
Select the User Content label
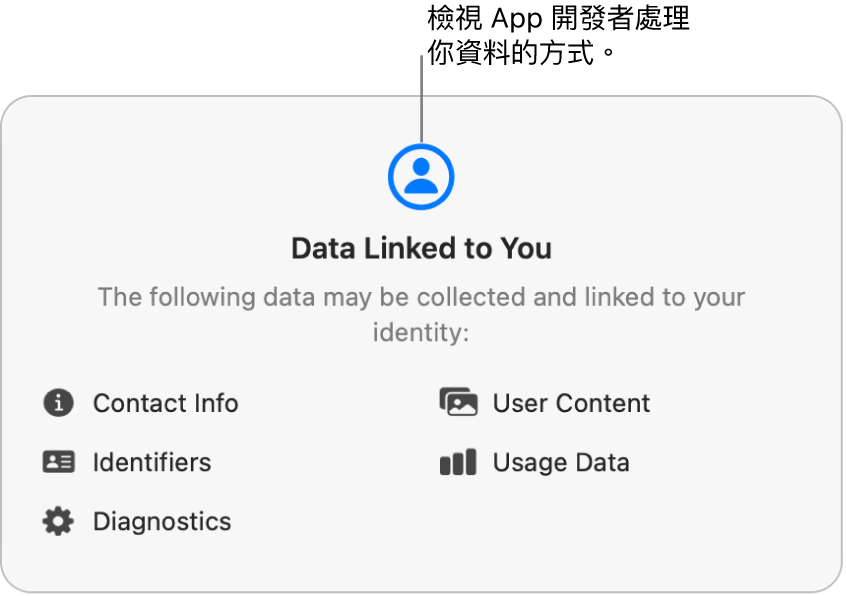(x=571, y=403)
